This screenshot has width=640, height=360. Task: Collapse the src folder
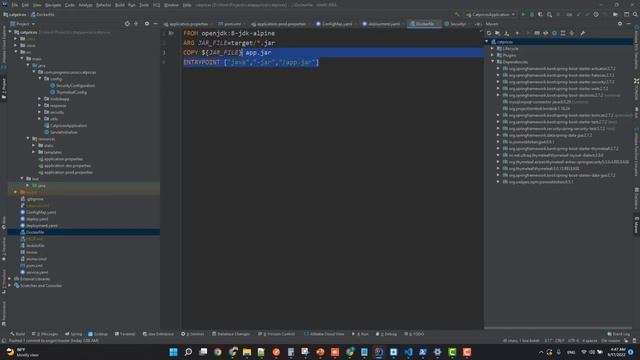point(16,52)
